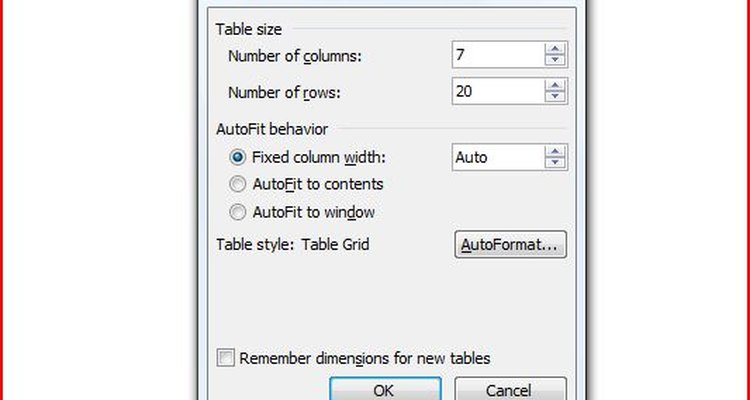This screenshot has width=750, height=400.
Task: Increase the number of columns with up arrow
Action: (x=555, y=49)
